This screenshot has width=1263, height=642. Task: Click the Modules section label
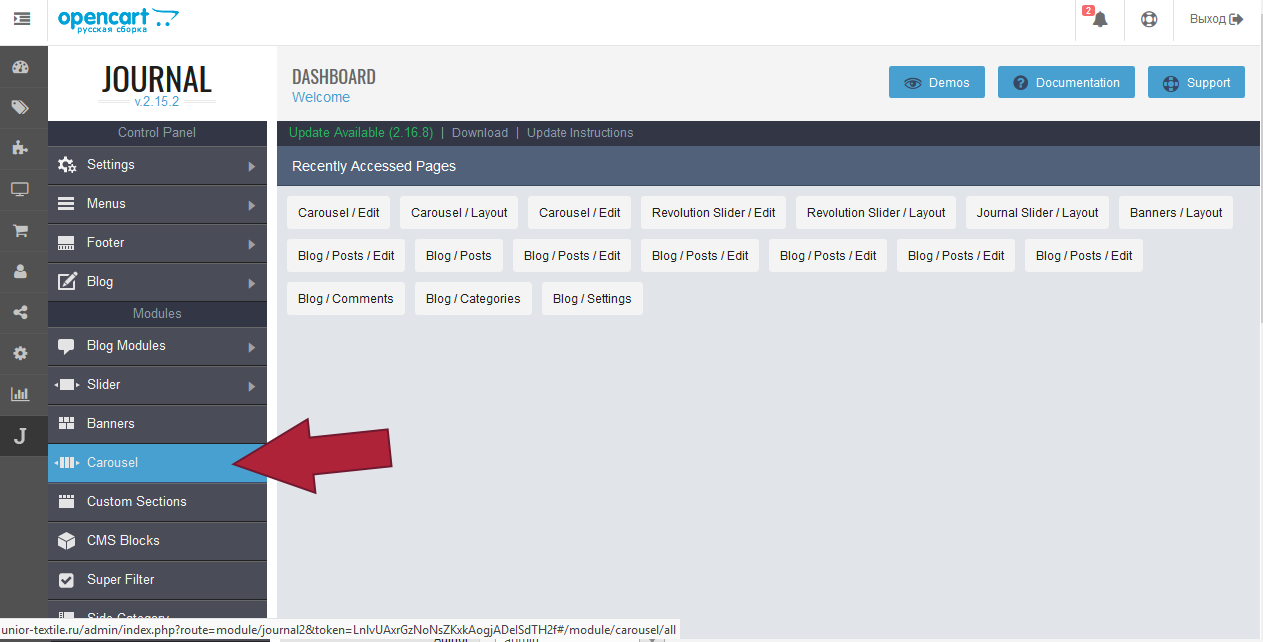pos(157,314)
